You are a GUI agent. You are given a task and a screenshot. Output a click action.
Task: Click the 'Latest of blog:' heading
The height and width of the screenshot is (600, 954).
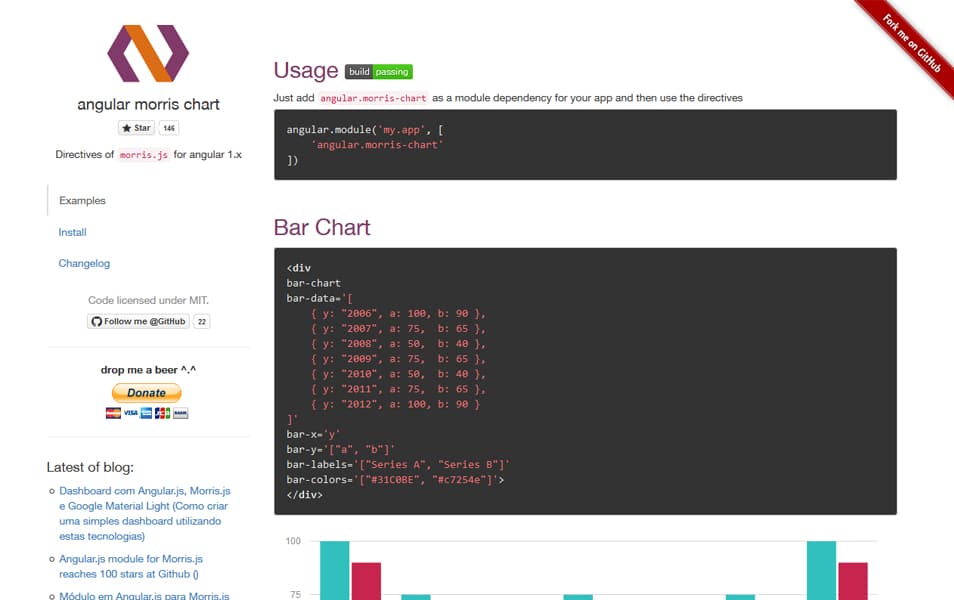click(x=90, y=467)
